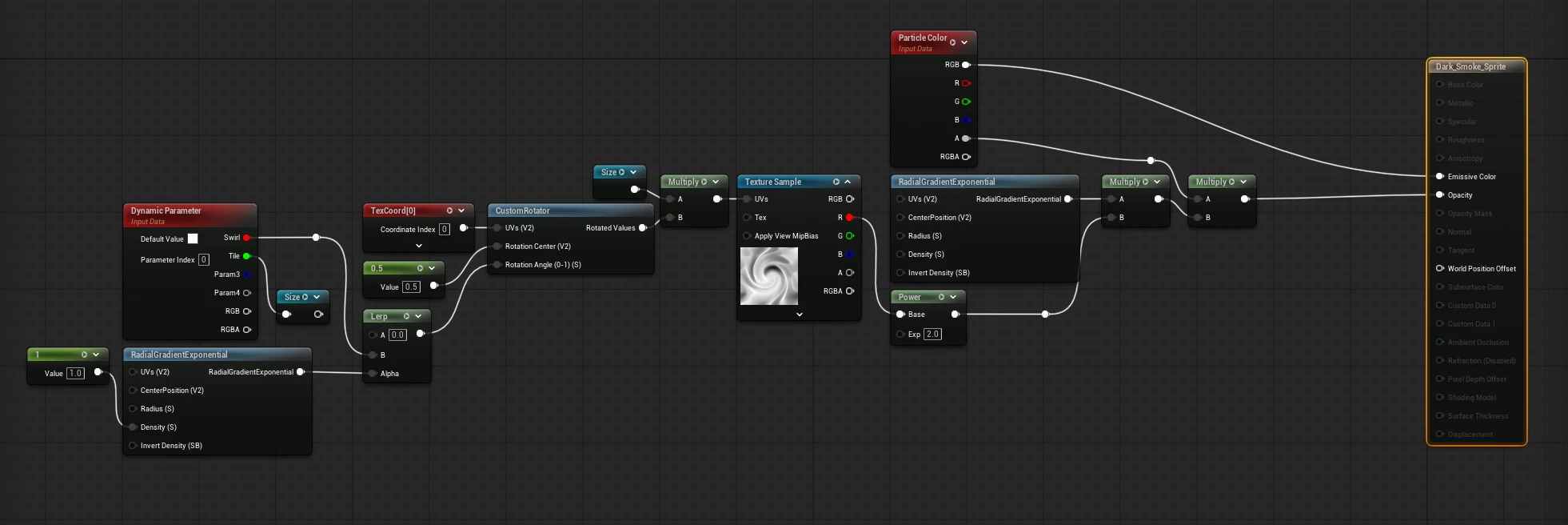Click the Emissive Color pin on Dark_Smoke_Sprite
Image resolution: width=1568 pixels, height=525 pixels.
coord(1440,177)
